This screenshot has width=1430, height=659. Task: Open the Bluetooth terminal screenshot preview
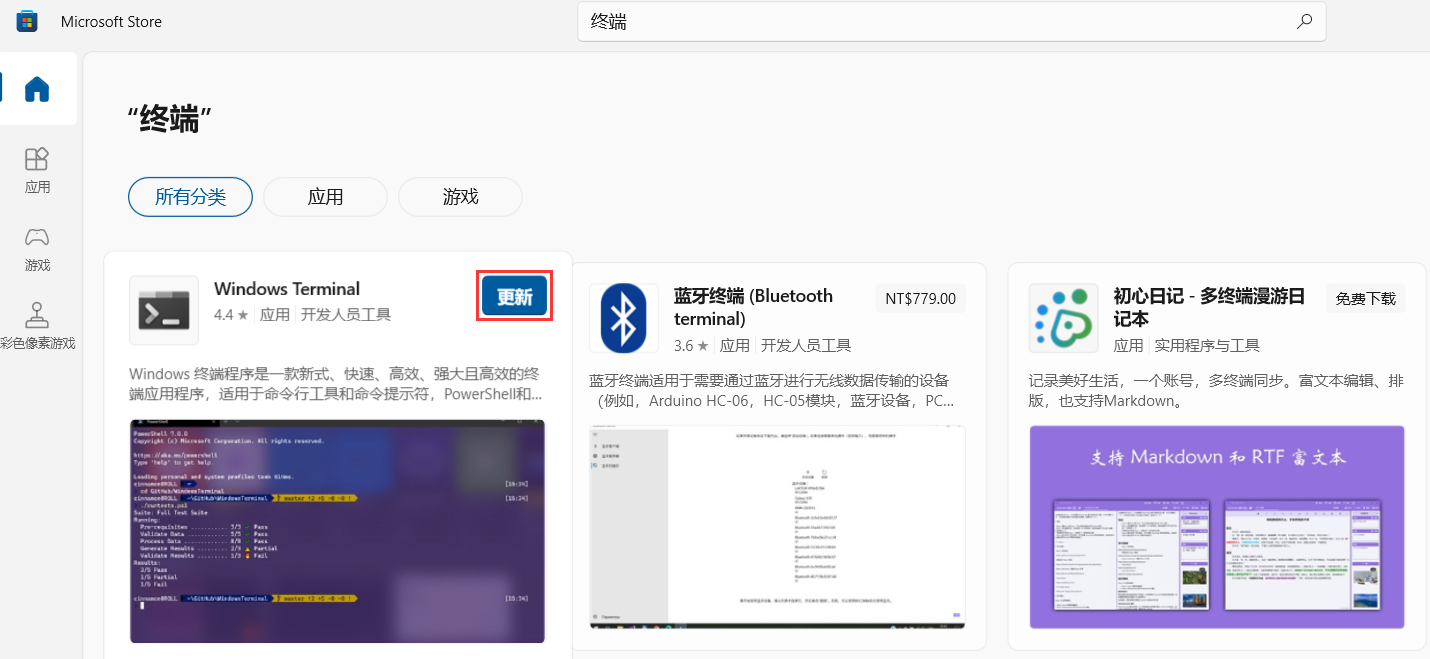777,526
